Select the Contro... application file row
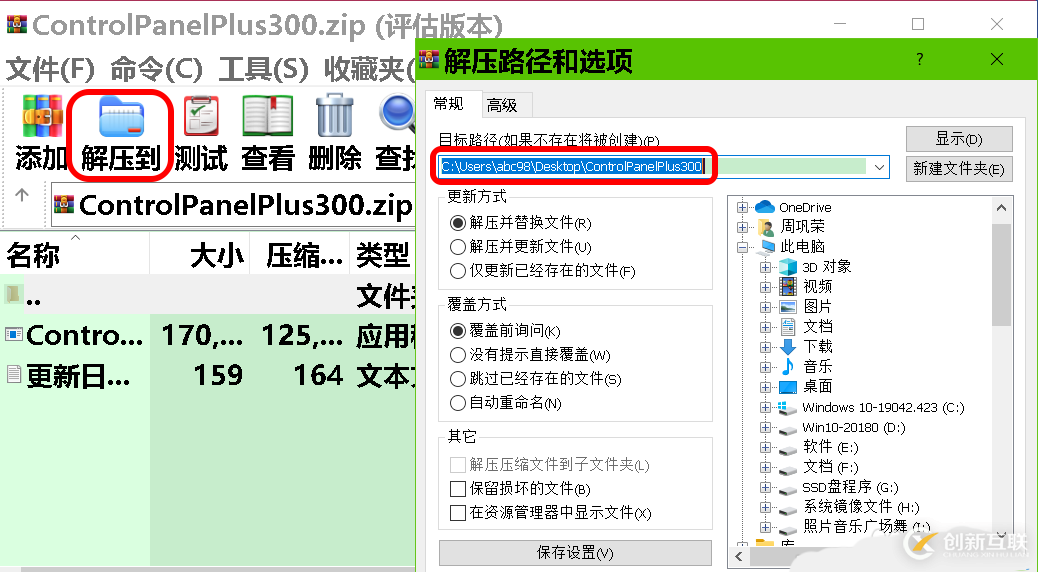 (207, 336)
